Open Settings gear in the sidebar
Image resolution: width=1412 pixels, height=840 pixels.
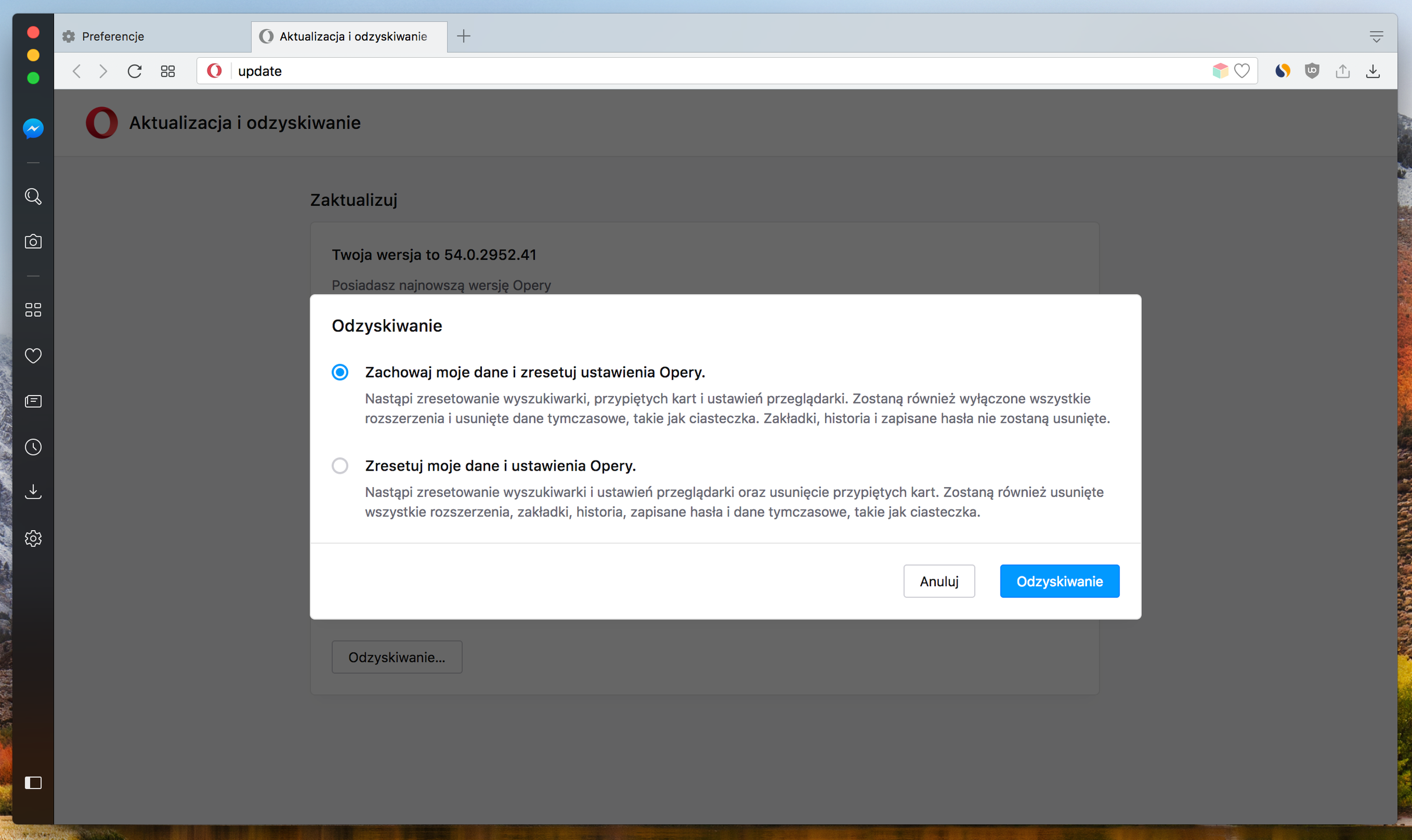[x=33, y=538]
